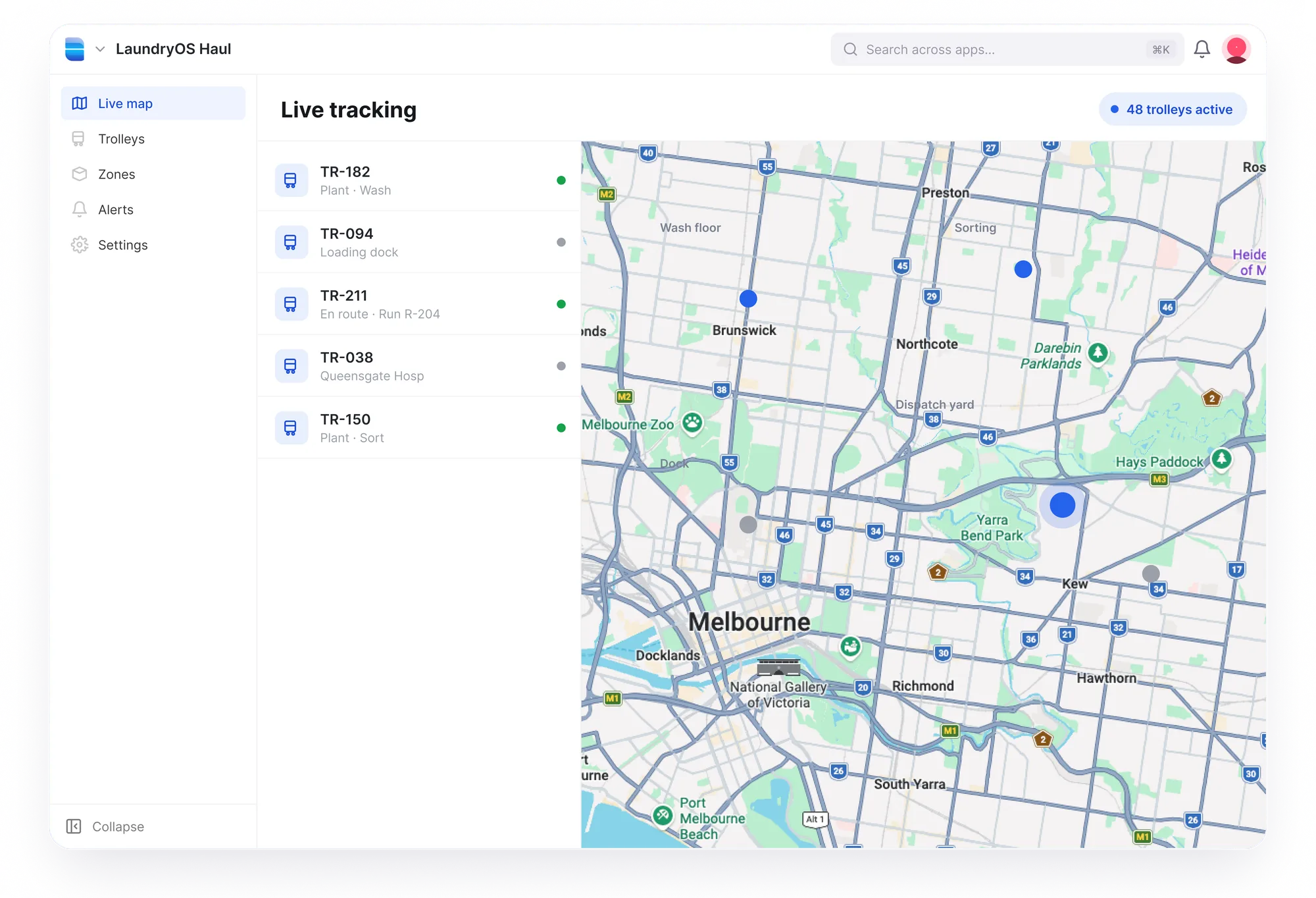Click the TR-150 green status dot

[561, 428]
